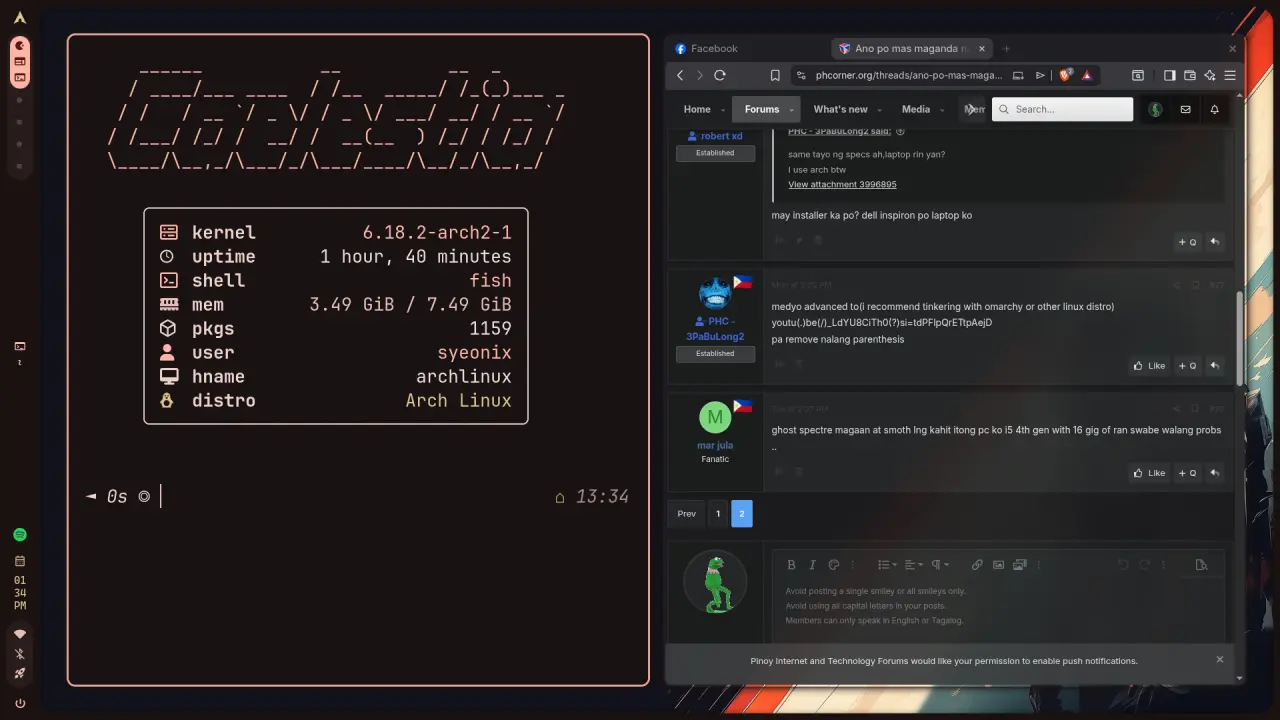Open the 'View attachment 3996895' link

click(842, 185)
